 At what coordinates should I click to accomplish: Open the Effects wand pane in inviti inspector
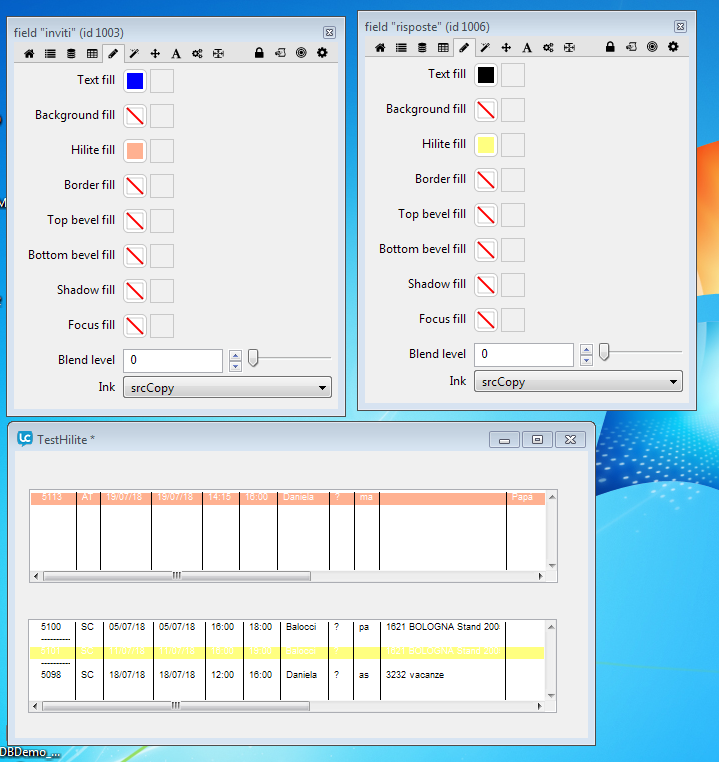(134, 53)
